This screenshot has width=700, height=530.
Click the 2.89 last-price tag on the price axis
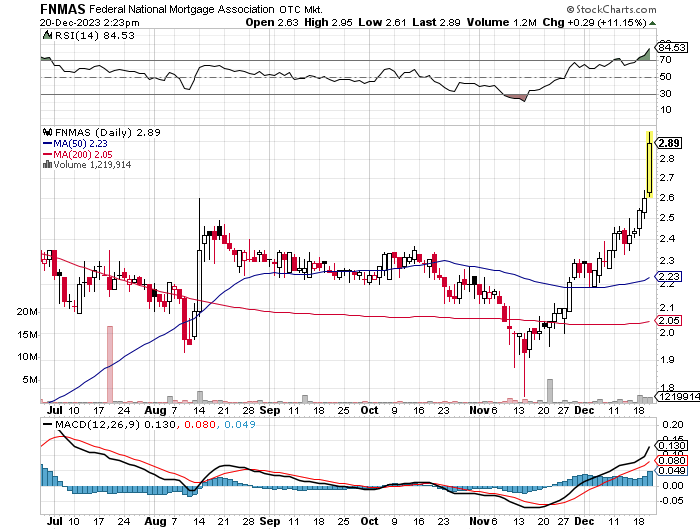click(668, 143)
